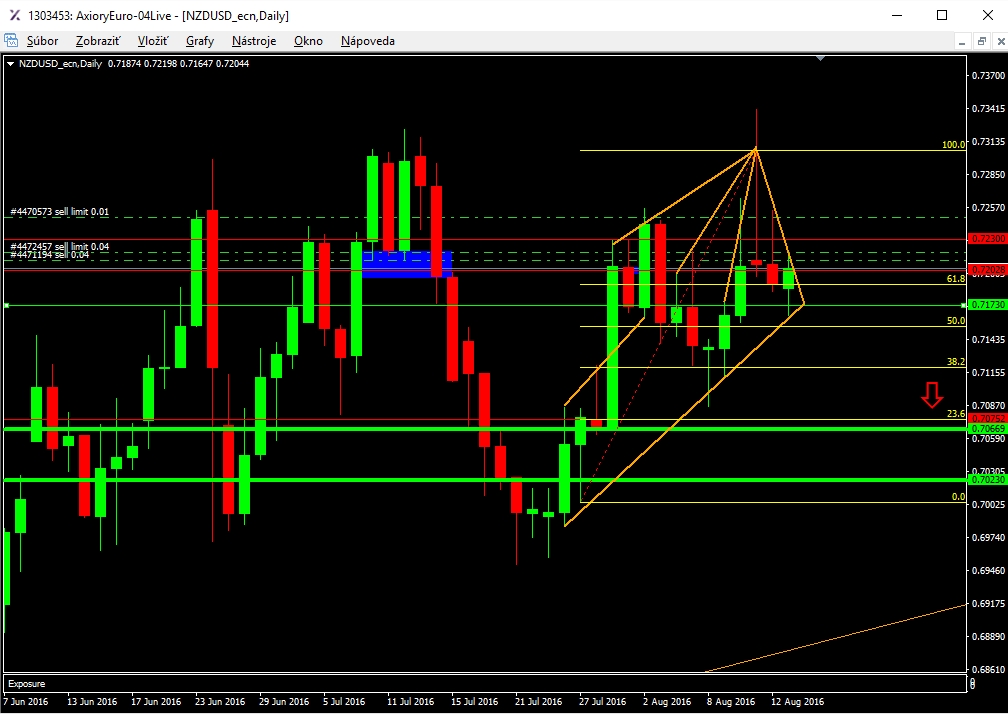Click the green 0.70669 price tag
The width and height of the screenshot is (1008, 715).
[x=987, y=428]
